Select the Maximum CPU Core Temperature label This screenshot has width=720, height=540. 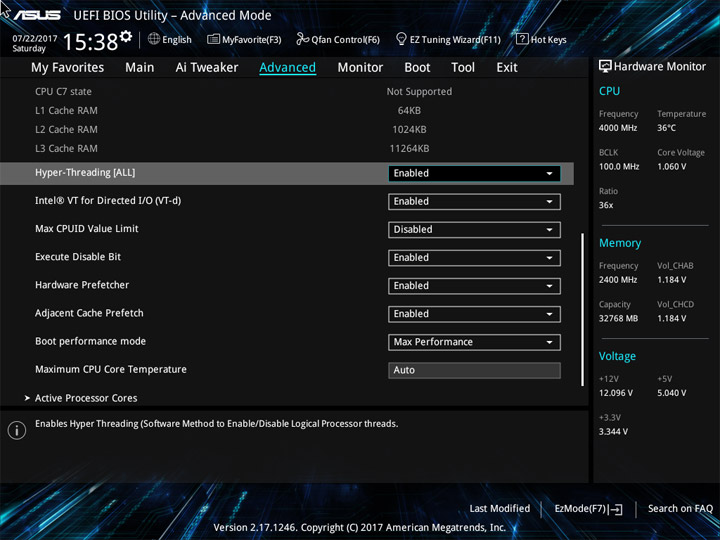click(111, 369)
